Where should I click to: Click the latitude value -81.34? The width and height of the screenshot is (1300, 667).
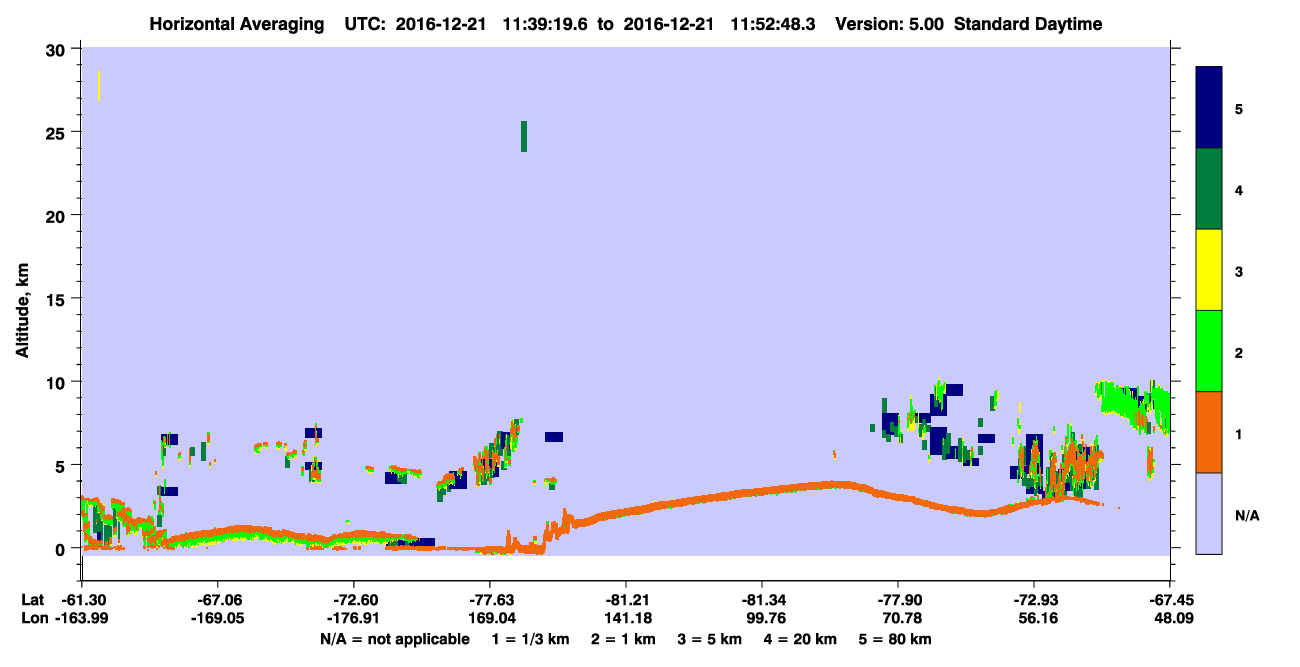pyautogui.click(x=762, y=600)
